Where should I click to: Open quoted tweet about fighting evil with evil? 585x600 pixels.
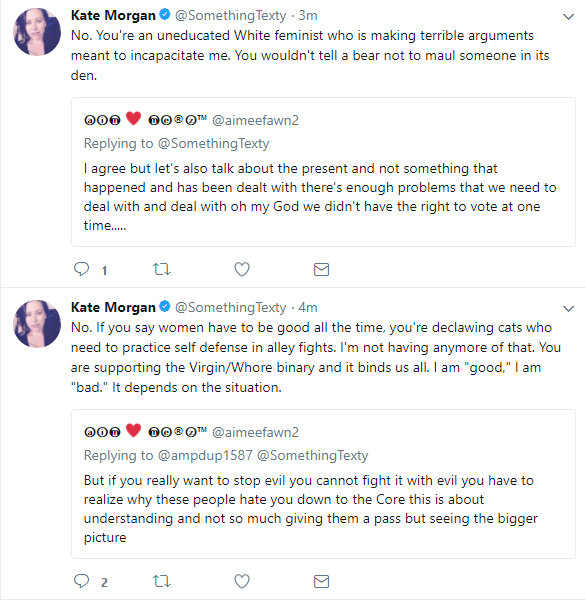pyautogui.click(x=323, y=484)
